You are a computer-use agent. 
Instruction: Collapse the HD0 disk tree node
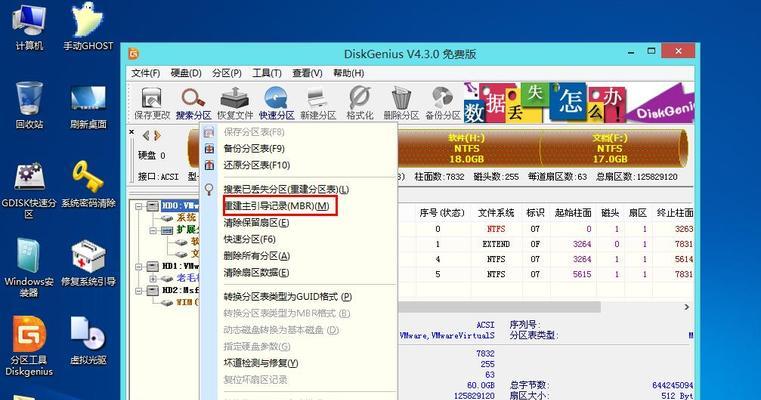tap(139, 206)
